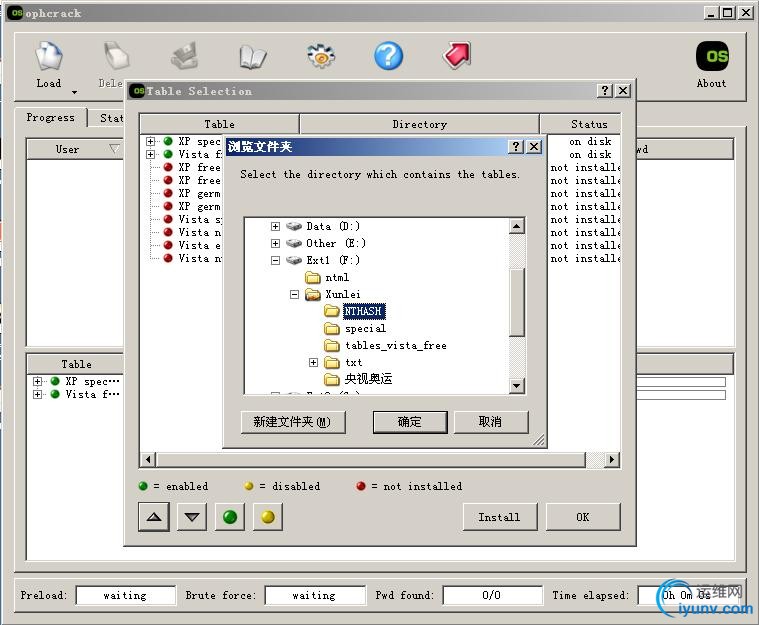This screenshot has height=625, width=759.
Task: Click the Crack gear icon
Action: (320, 56)
